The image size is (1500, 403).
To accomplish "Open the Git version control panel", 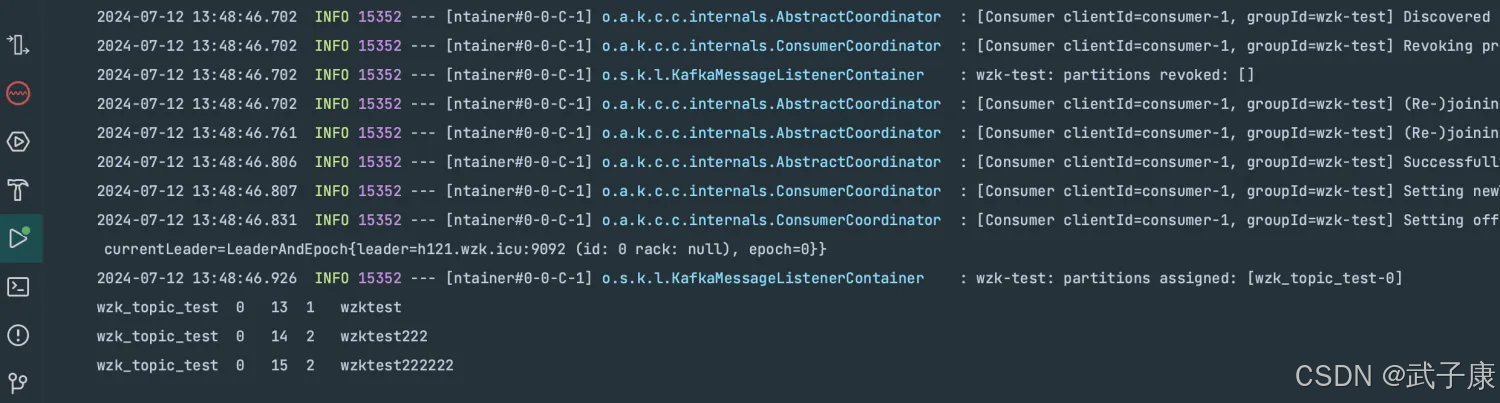I will 18,383.
